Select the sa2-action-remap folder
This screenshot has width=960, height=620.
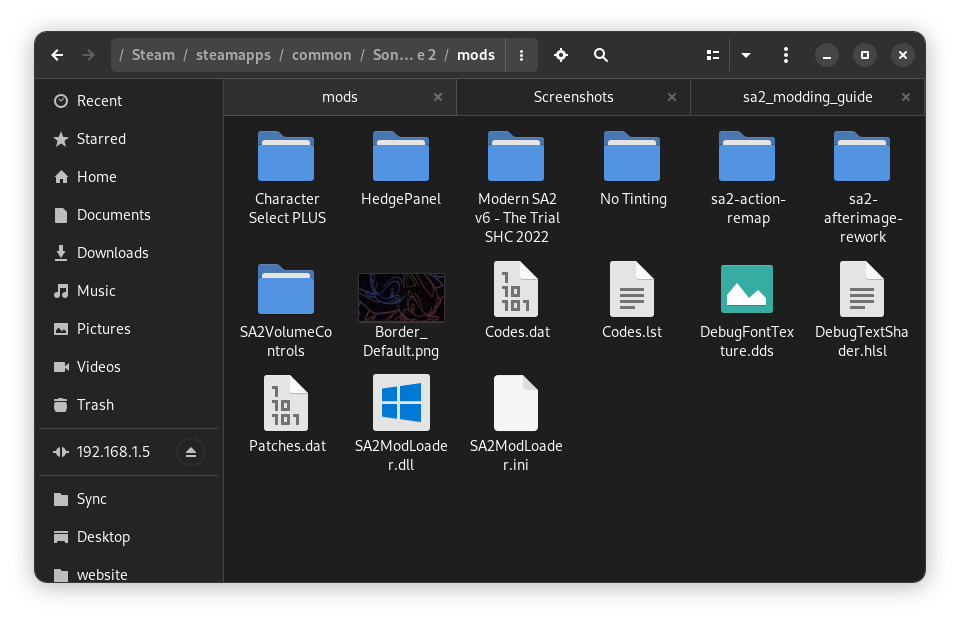pyautogui.click(x=748, y=178)
